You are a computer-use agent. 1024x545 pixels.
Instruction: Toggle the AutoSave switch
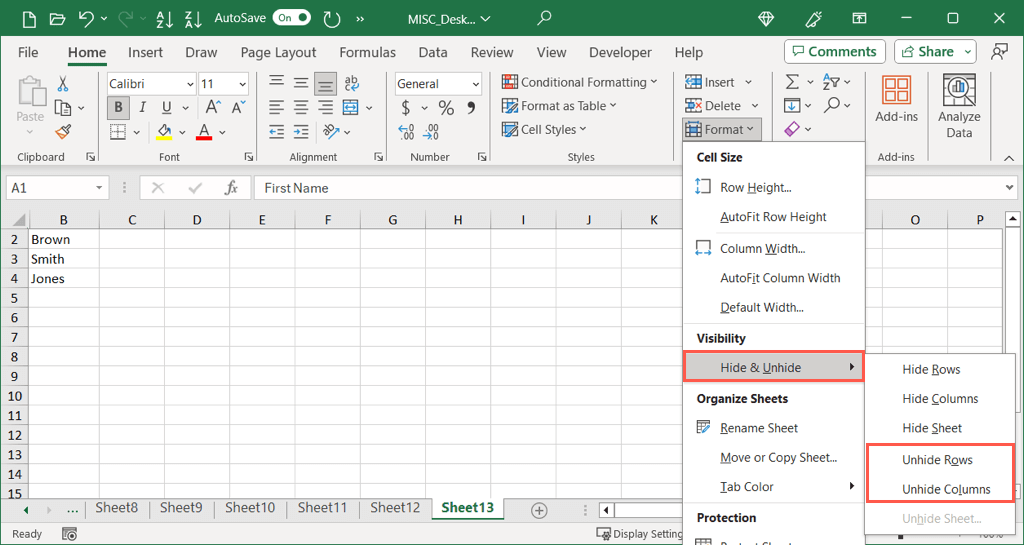coord(291,18)
